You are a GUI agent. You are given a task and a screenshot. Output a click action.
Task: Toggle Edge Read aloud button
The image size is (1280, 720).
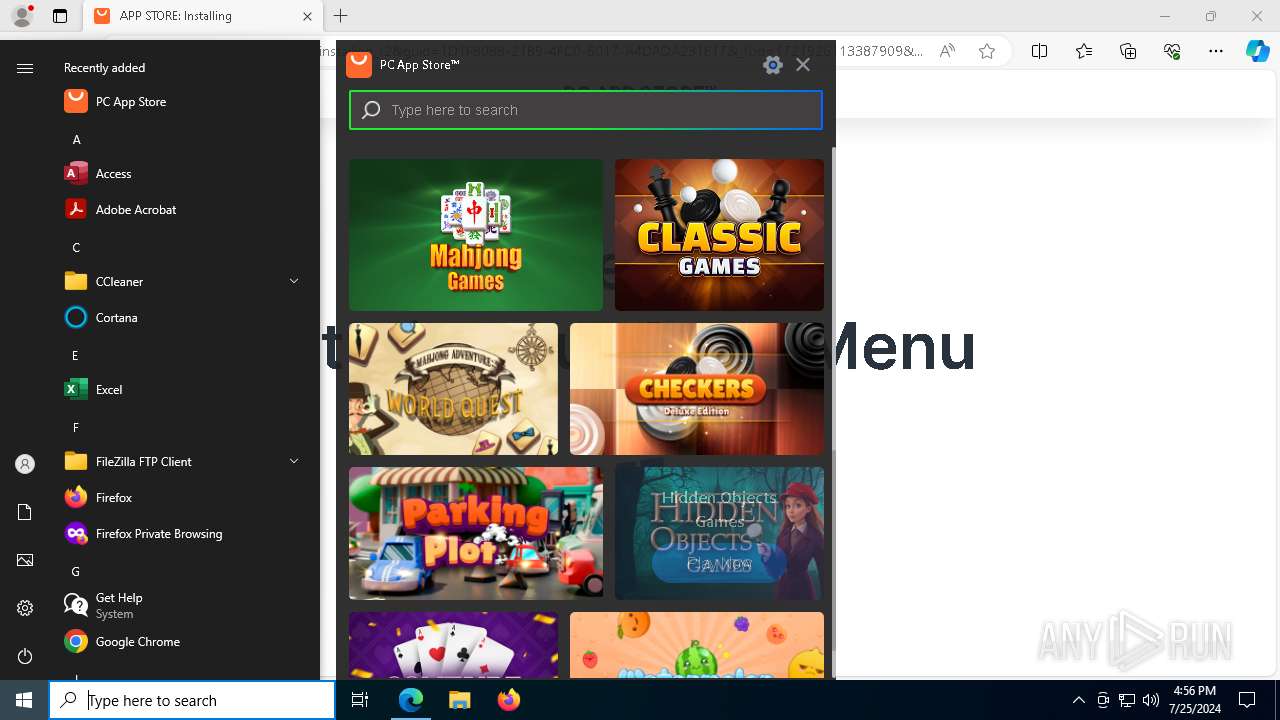point(947,52)
